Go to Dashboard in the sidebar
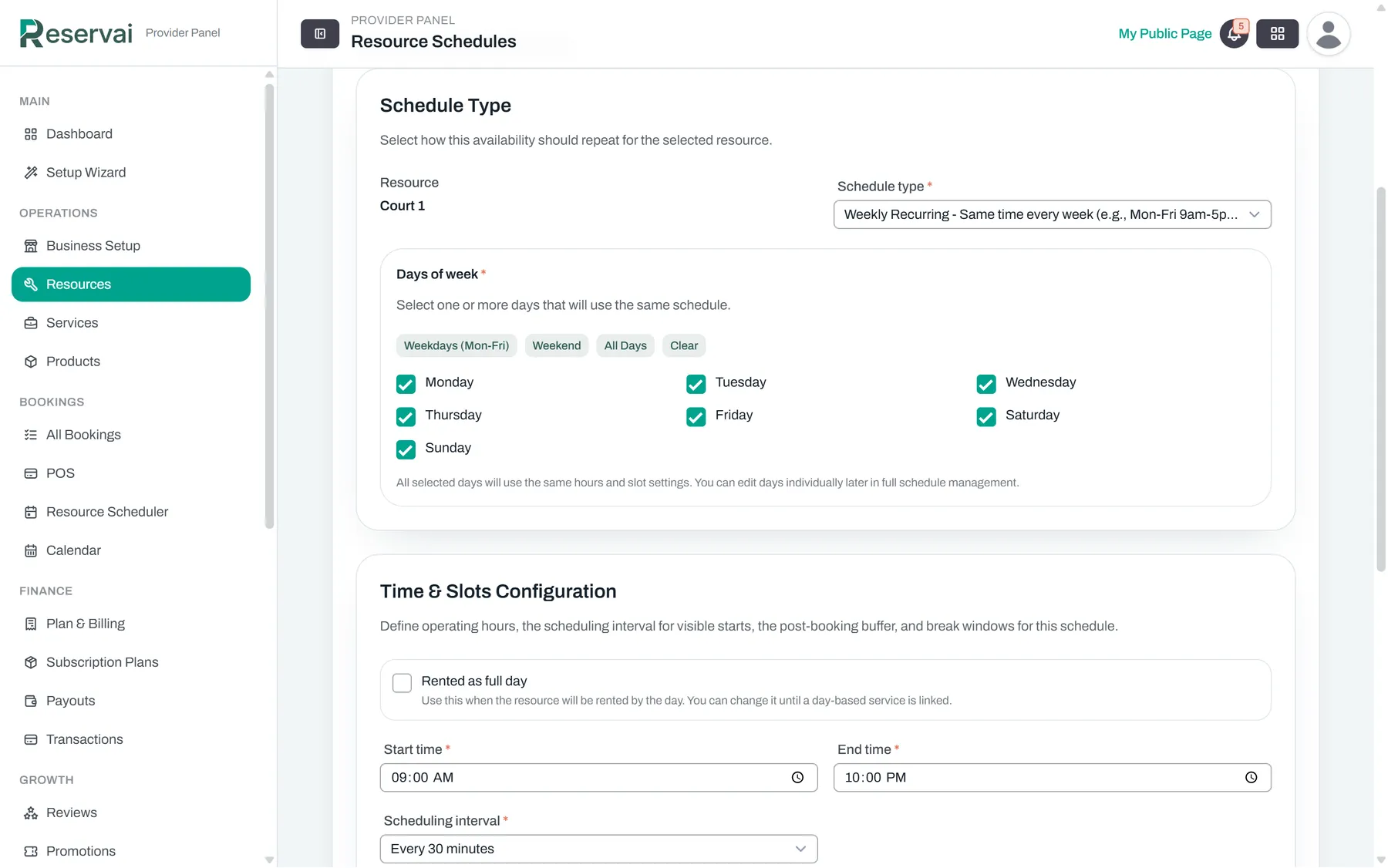The image size is (1388, 868). tap(131, 134)
